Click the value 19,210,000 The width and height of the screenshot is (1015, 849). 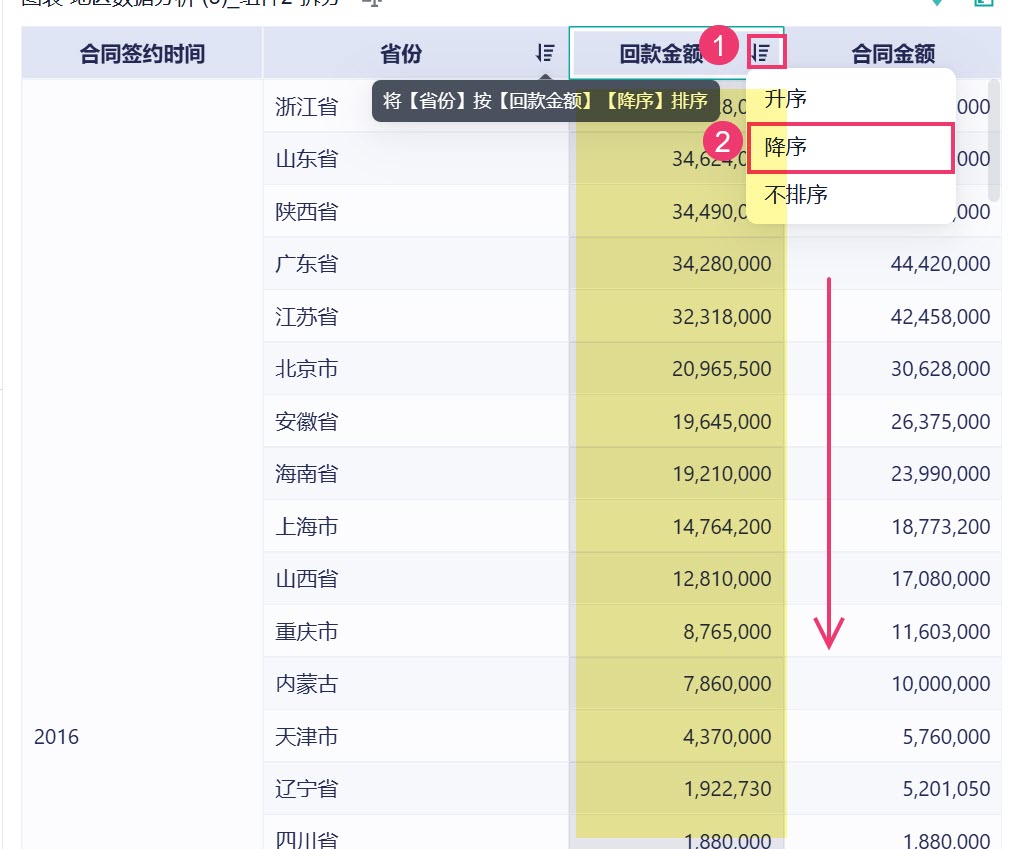click(x=721, y=474)
